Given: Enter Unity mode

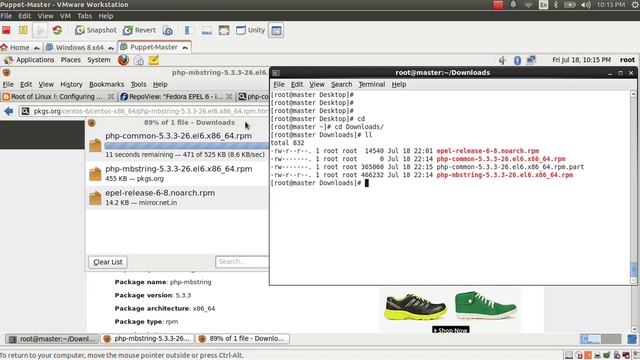Looking at the screenshot, I should click(250, 30).
